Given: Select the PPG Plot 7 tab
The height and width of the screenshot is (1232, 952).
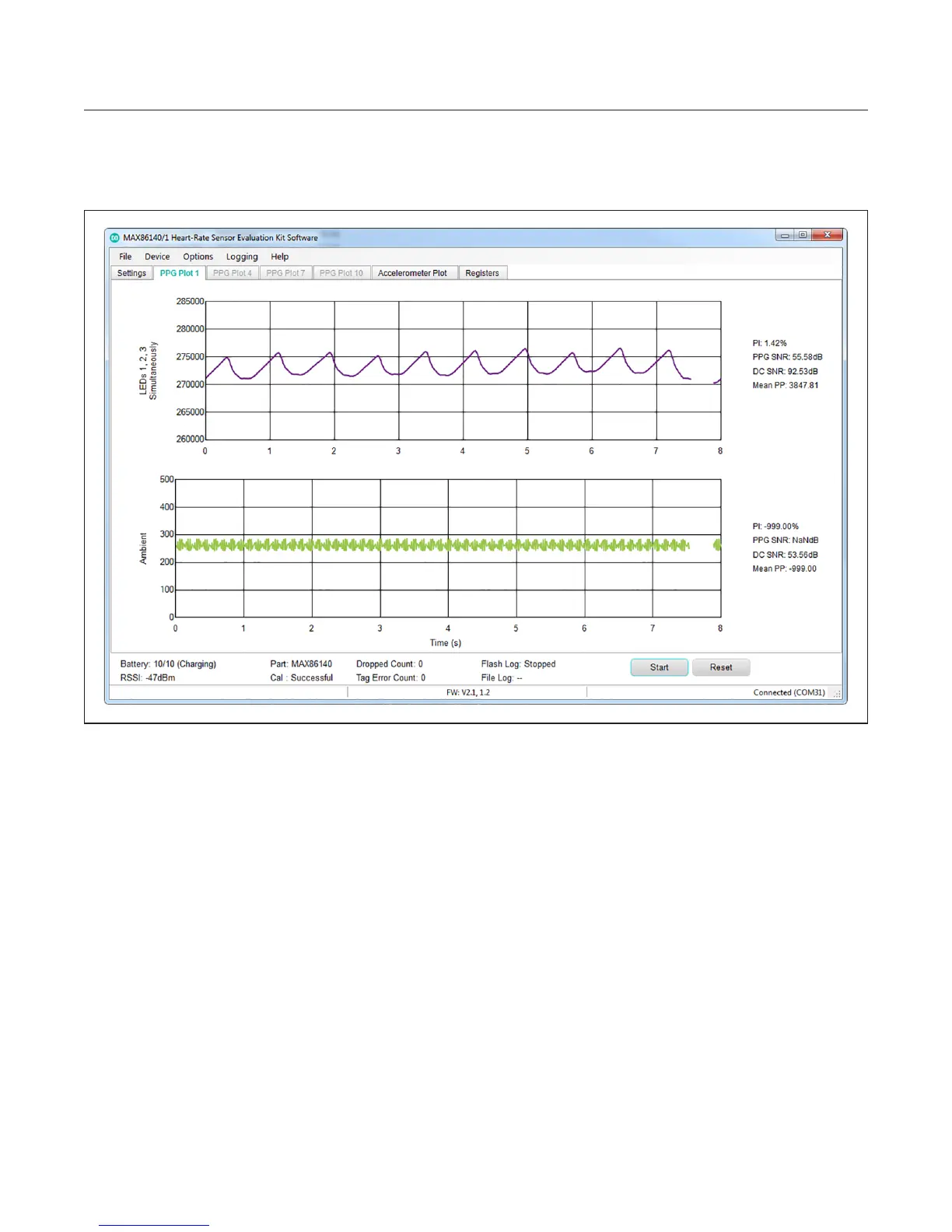Looking at the screenshot, I should pos(285,273).
